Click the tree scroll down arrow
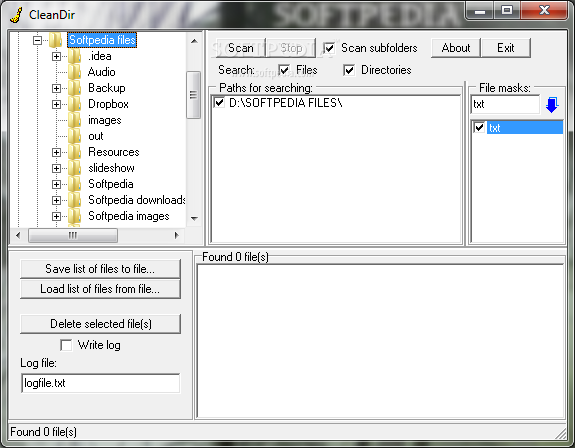The width and height of the screenshot is (575, 448). pyautogui.click(x=194, y=219)
